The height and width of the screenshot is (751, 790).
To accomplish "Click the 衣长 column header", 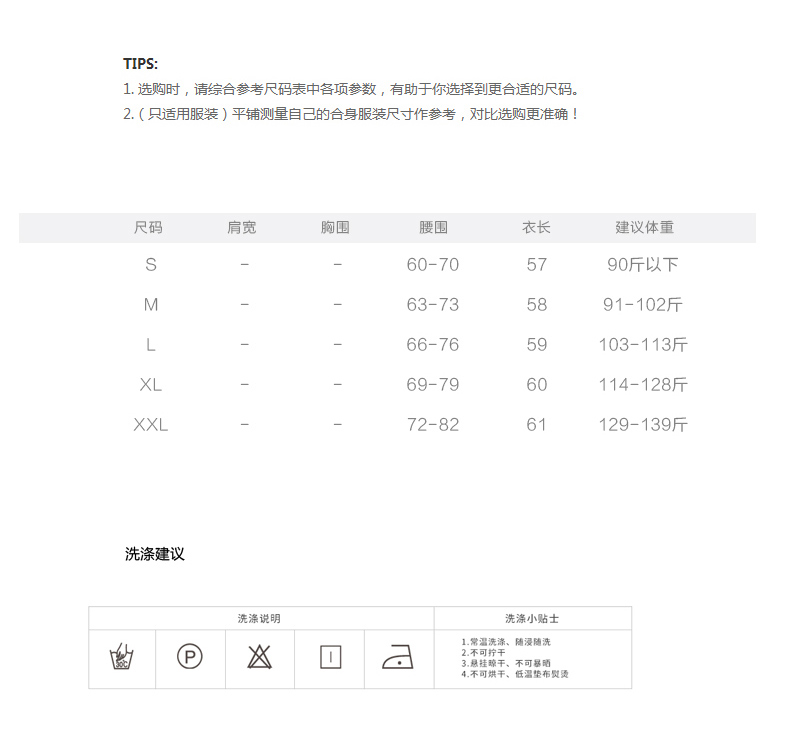I will (536, 228).
